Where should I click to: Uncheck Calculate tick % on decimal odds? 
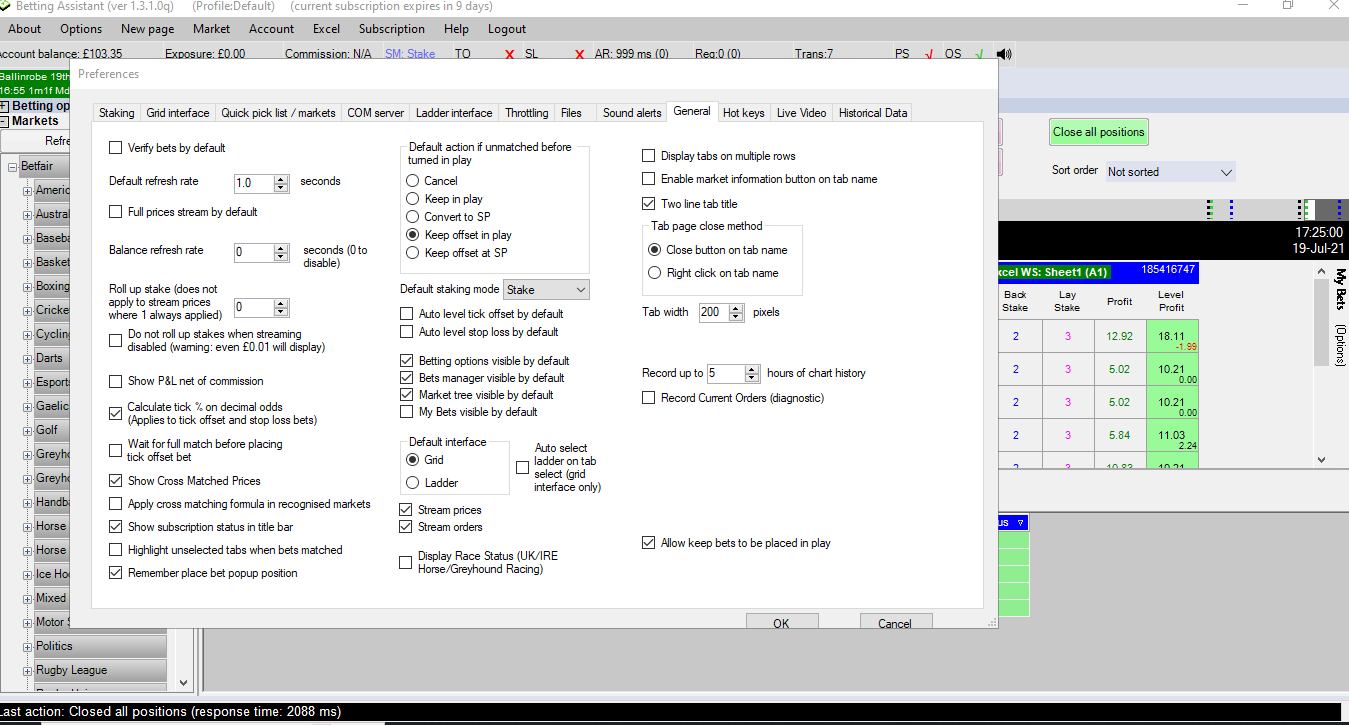click(116, 413)
